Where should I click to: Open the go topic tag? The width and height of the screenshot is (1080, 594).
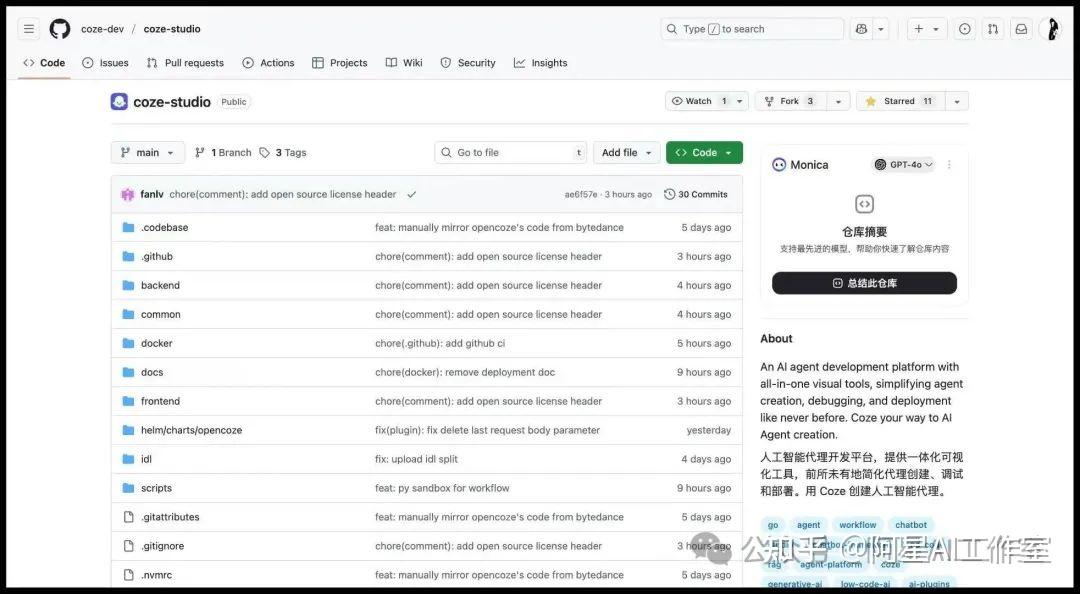tap(773, 525)
